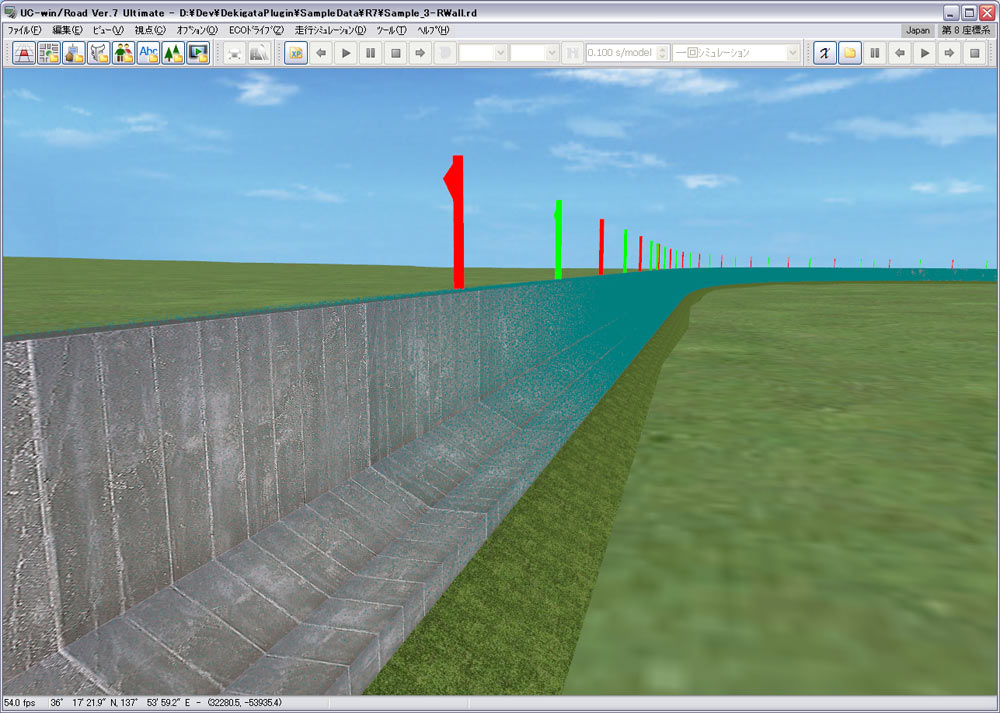Image resolution: width=1000 pixels, height=713 pixels.
Task: Open the 視点(C) menu
Action: click(150, 30)
